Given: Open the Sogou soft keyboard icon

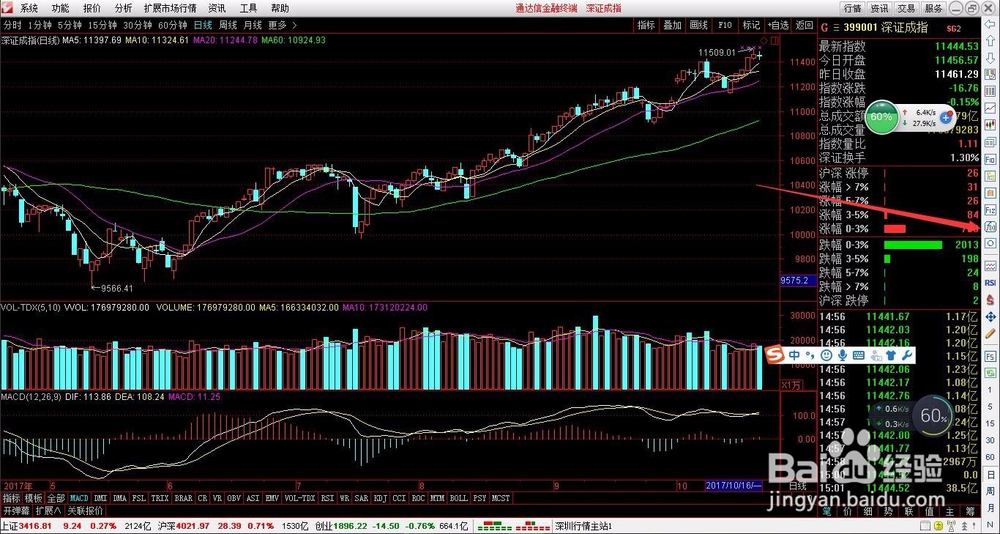Looking at the screenshot, I should [858, 355].
